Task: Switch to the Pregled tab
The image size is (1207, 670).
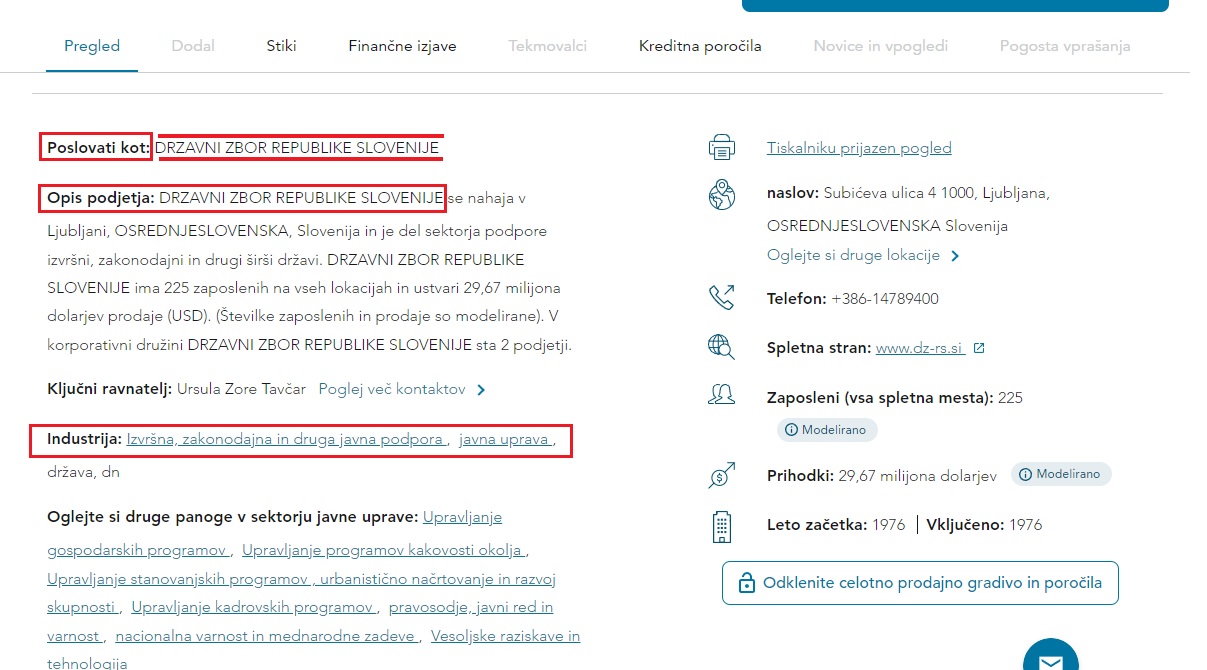Action: pyautogui.click(x=92, y=46)
